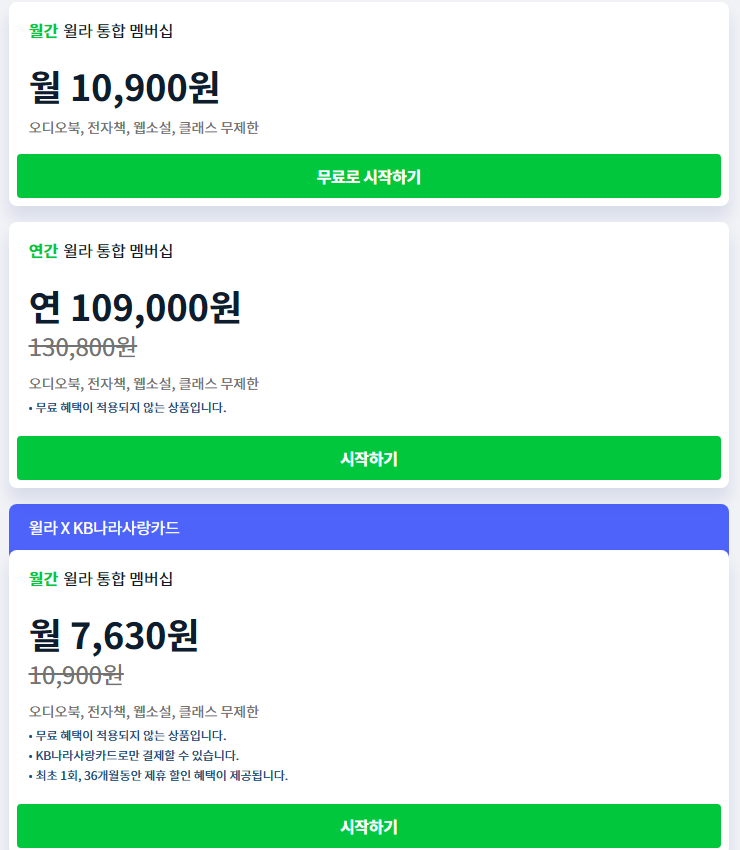
Task: Select the 월 7,630원 price text
Action: click(x=114, y=636)
